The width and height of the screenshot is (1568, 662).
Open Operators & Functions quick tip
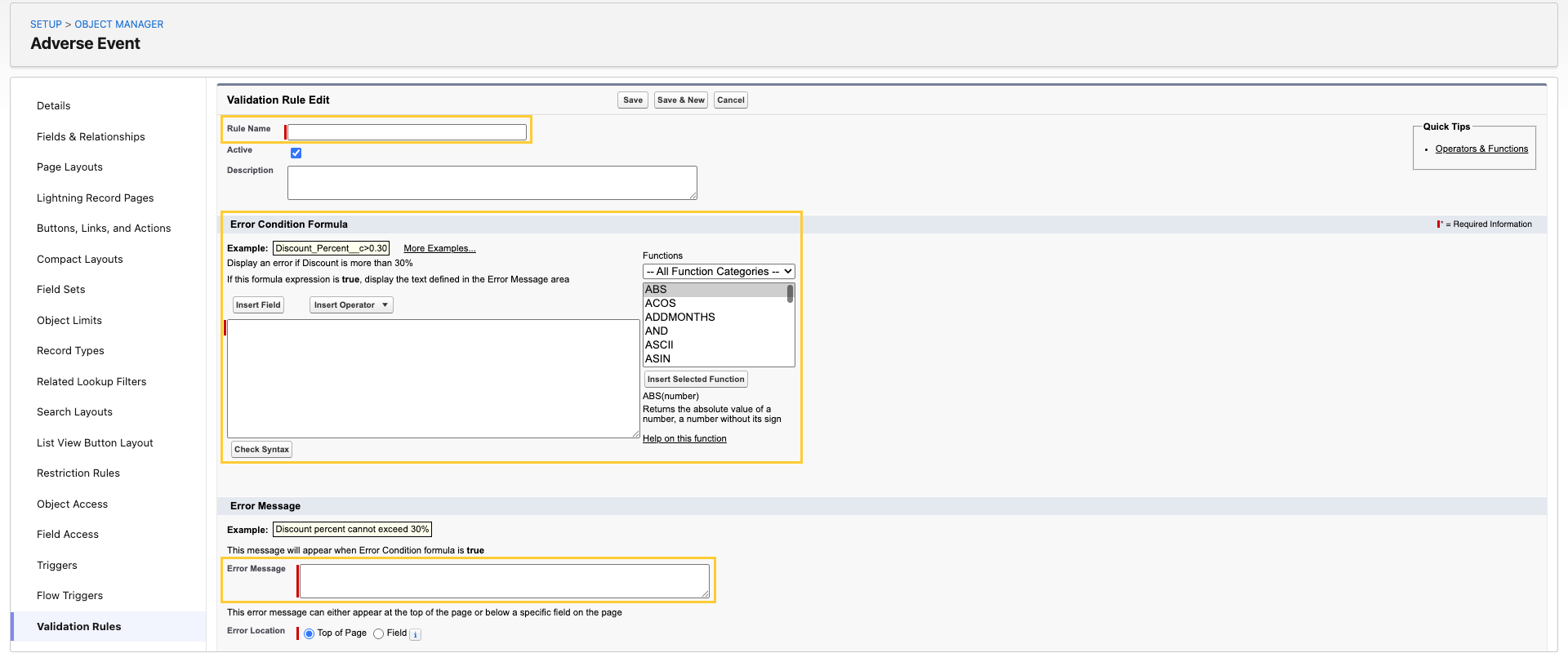coord(1481,149)
